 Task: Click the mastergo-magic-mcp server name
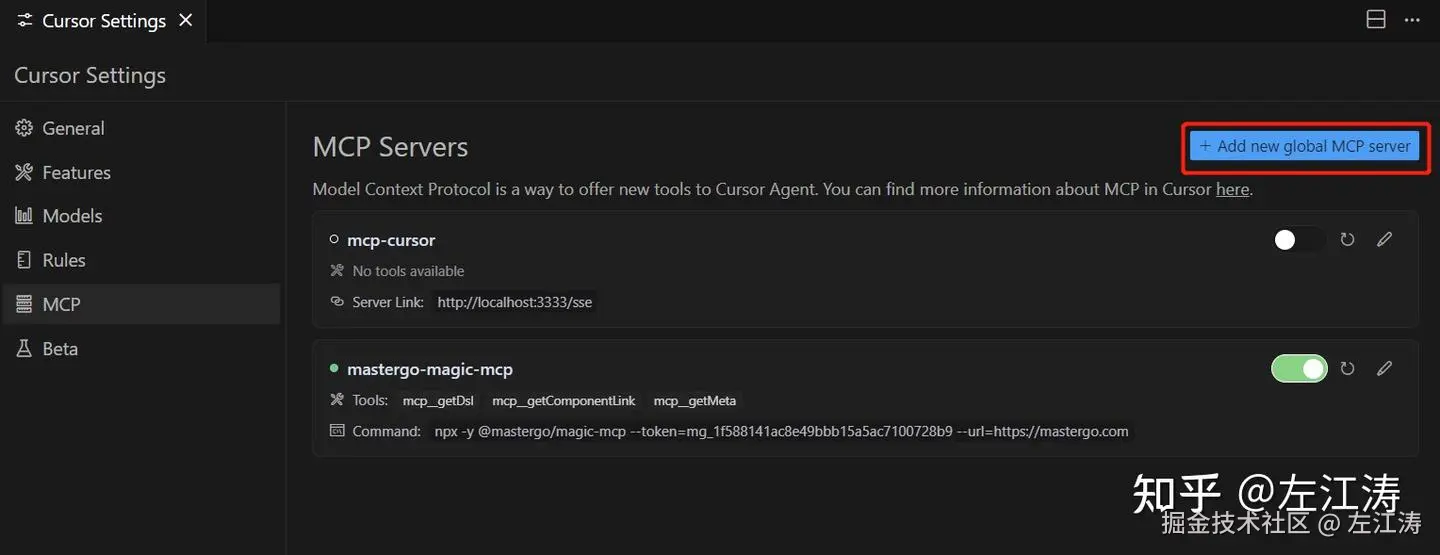(x=430, y=369)
